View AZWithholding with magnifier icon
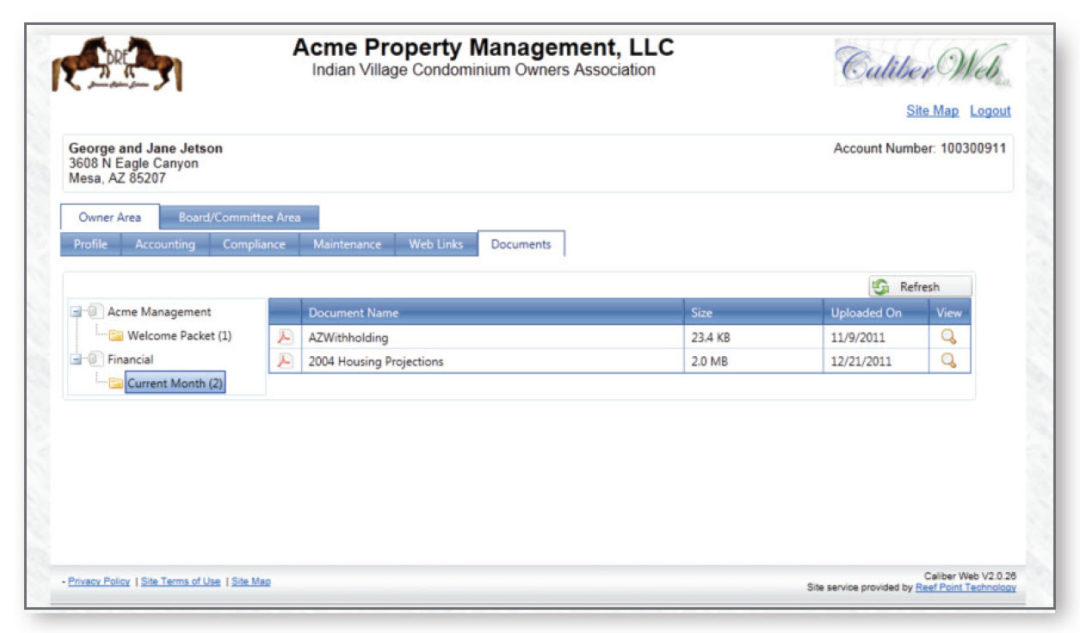 (949, 338)
